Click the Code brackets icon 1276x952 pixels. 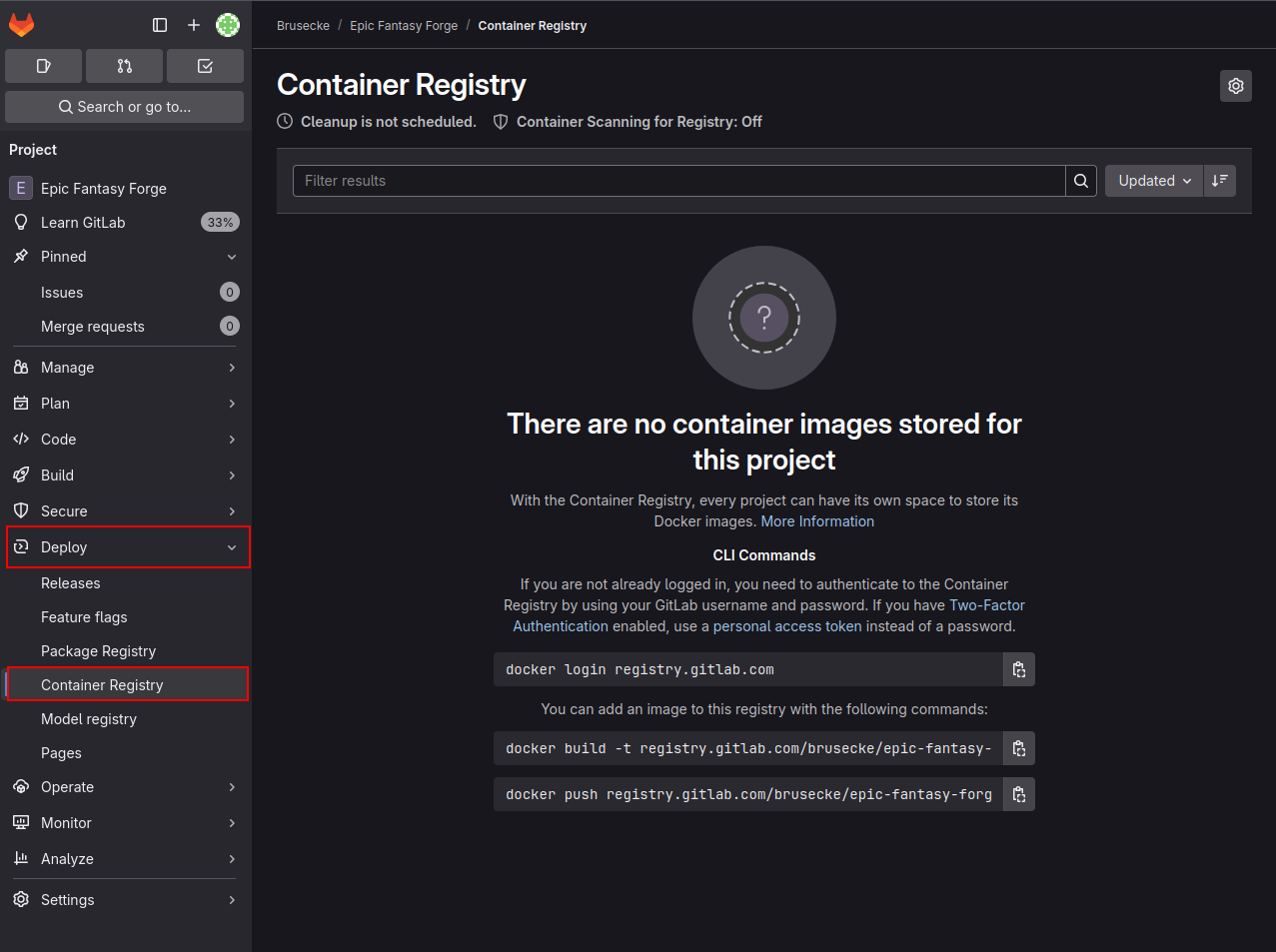click(21, 440)
